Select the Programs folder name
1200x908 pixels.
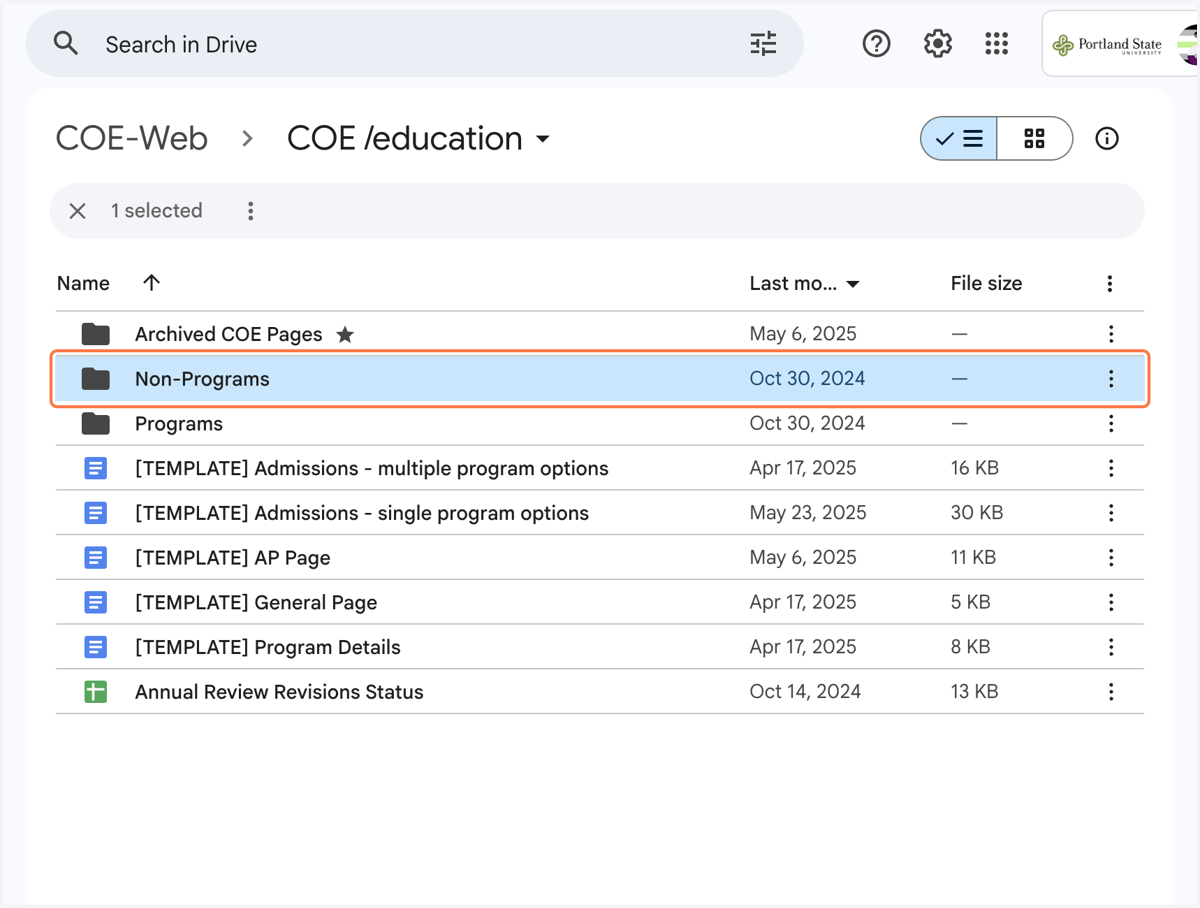pos(179,424)
